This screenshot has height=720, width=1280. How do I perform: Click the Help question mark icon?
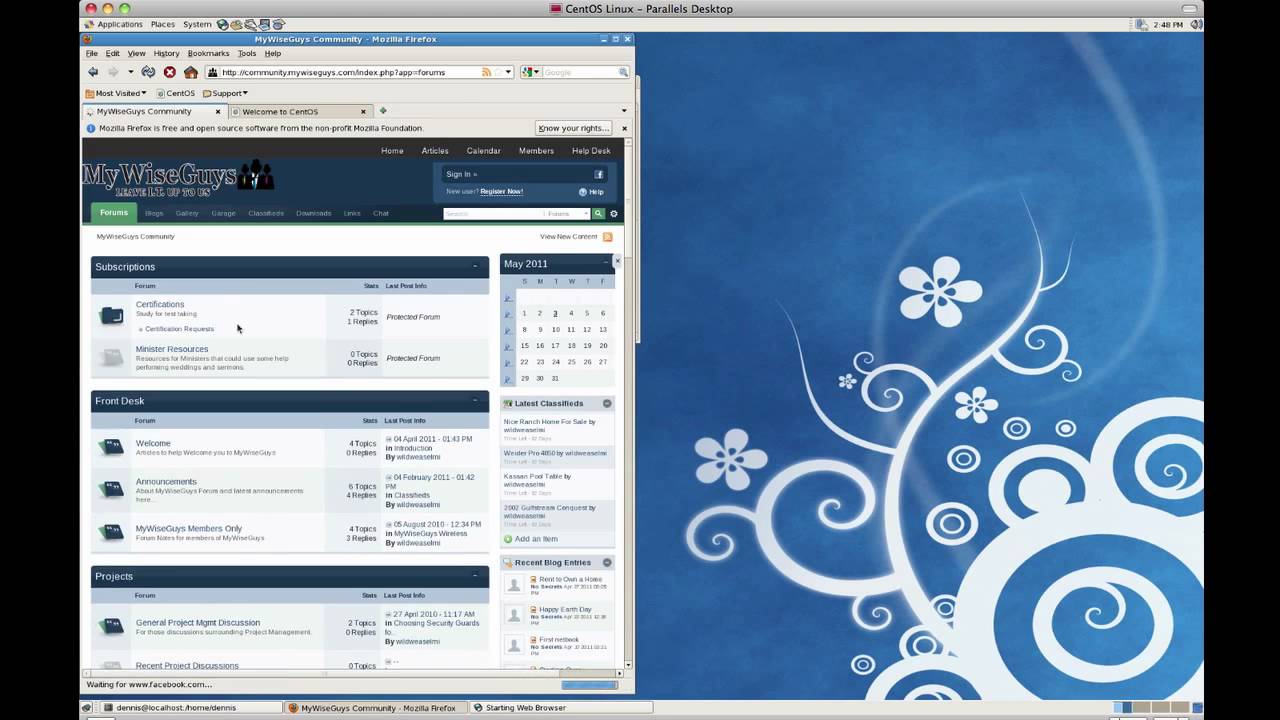583,191
